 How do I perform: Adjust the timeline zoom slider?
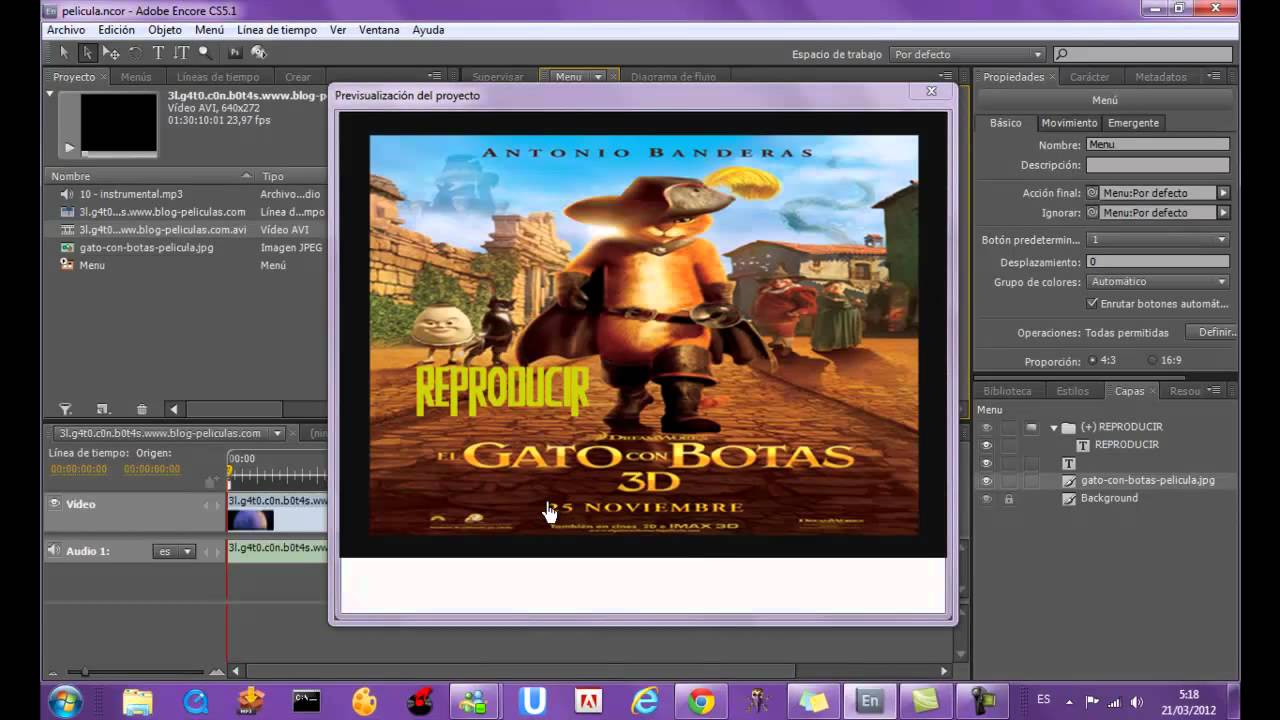(x=84, y=672)
